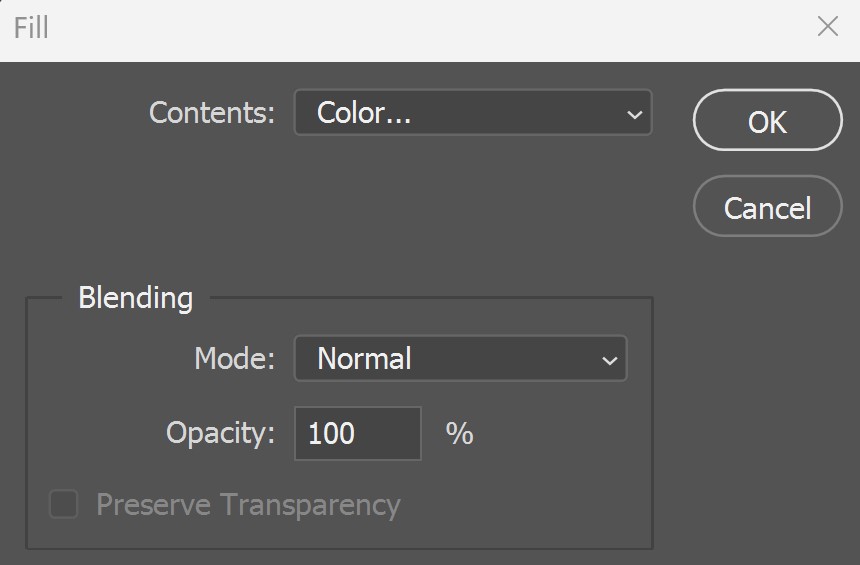Toggle the Preserve Transparency checkbox
860x565 pixels.
[64, 504]
